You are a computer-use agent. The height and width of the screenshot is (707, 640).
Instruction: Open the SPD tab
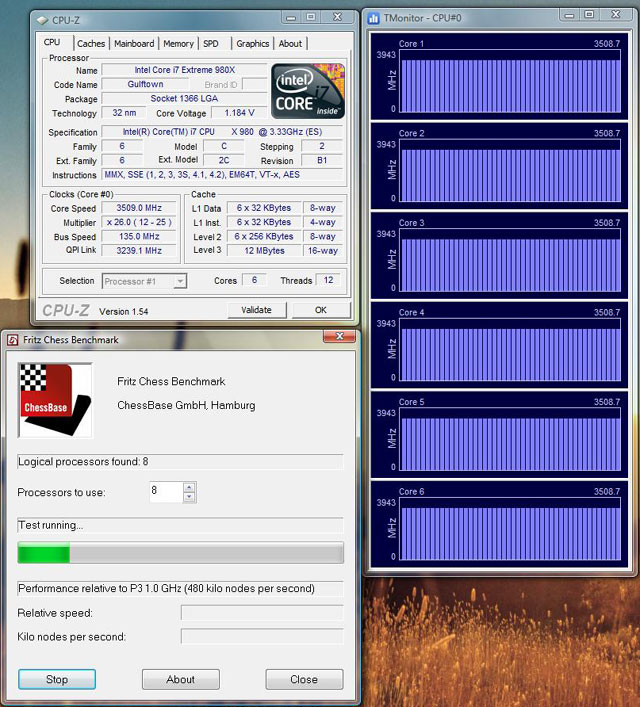pyautogui.click(x=211, y=44)
